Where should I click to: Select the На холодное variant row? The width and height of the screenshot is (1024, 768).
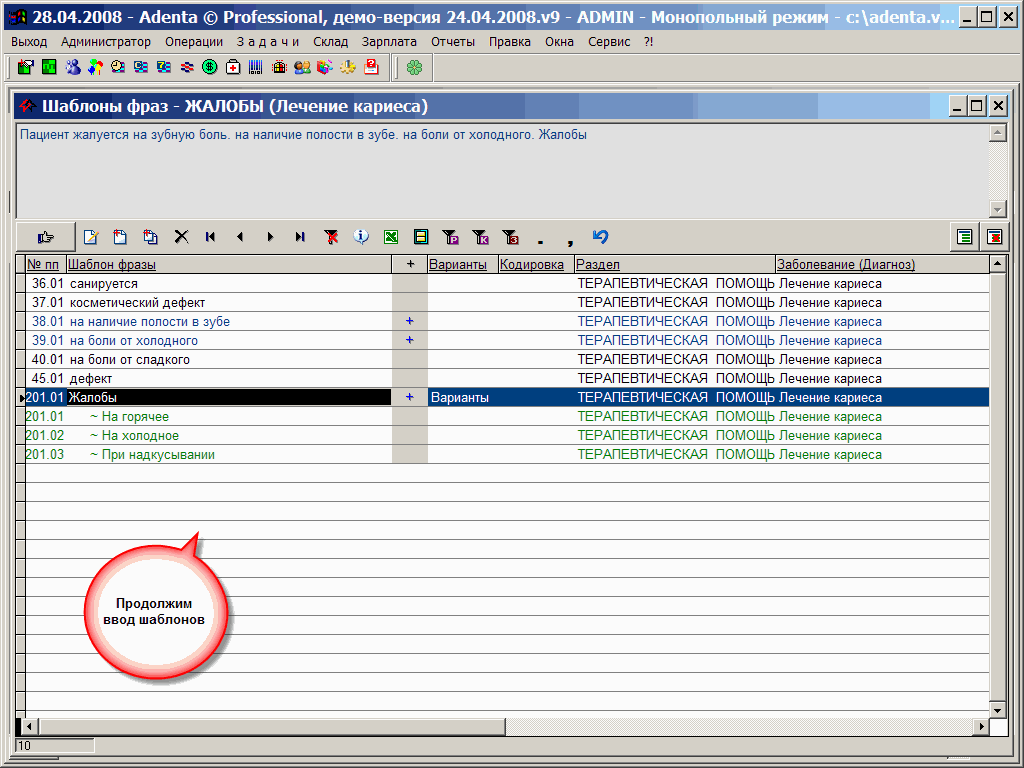click(134, 435)
